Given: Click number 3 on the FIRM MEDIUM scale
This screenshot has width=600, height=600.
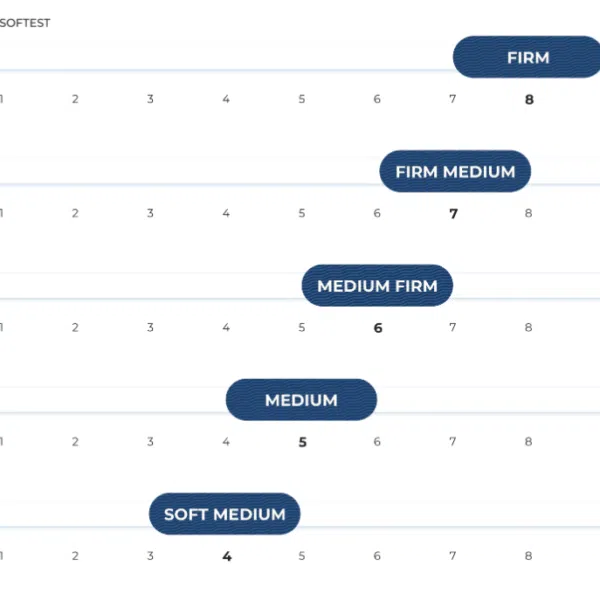Looking at the screenshot, I should click(150, 213).
